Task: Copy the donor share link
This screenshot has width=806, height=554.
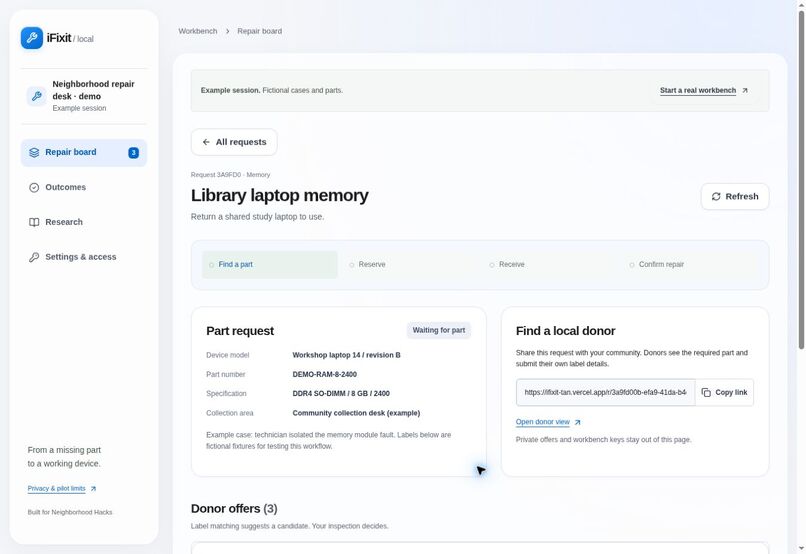Action: click(x=724, y=393)
